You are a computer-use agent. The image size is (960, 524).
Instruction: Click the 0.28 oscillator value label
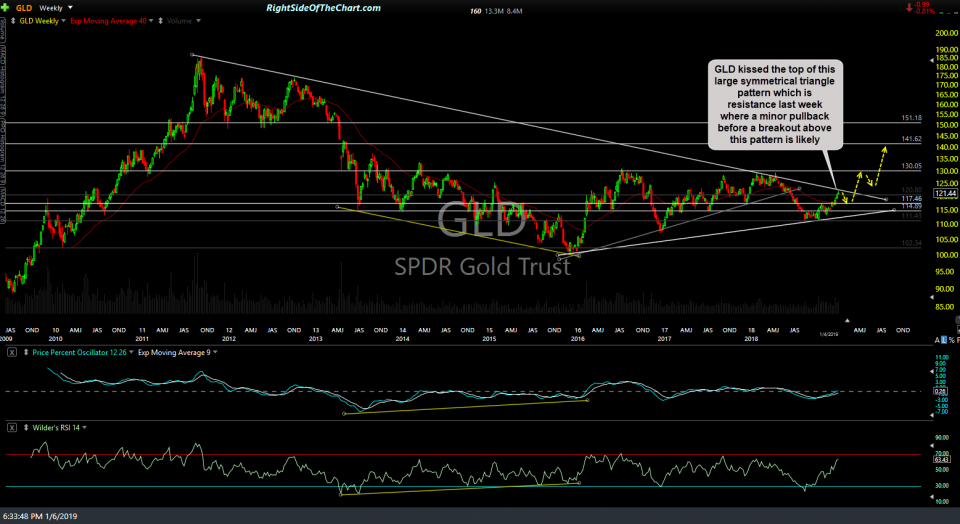(x=942, y=392)
